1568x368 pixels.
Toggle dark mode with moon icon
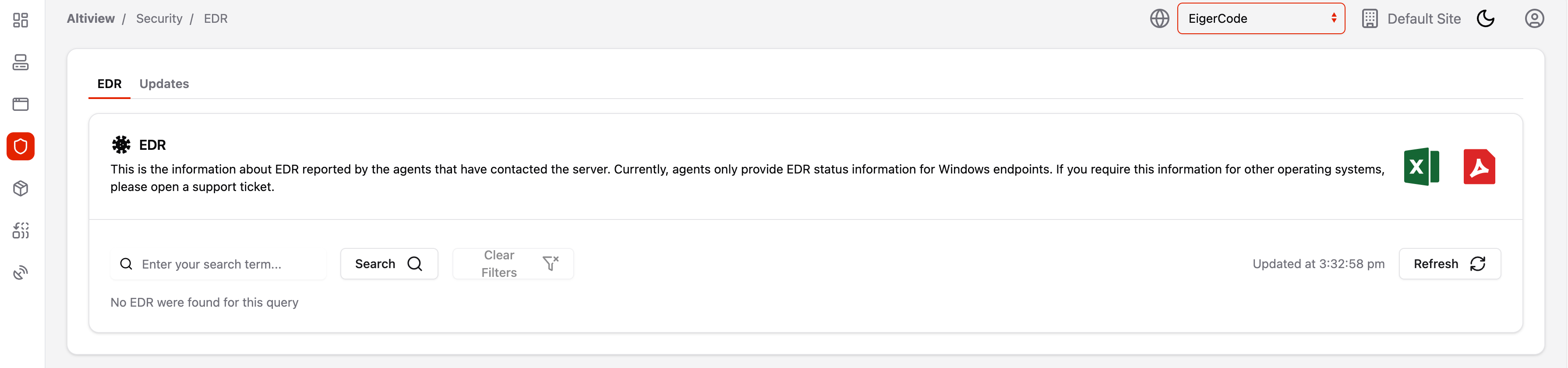1485,19
